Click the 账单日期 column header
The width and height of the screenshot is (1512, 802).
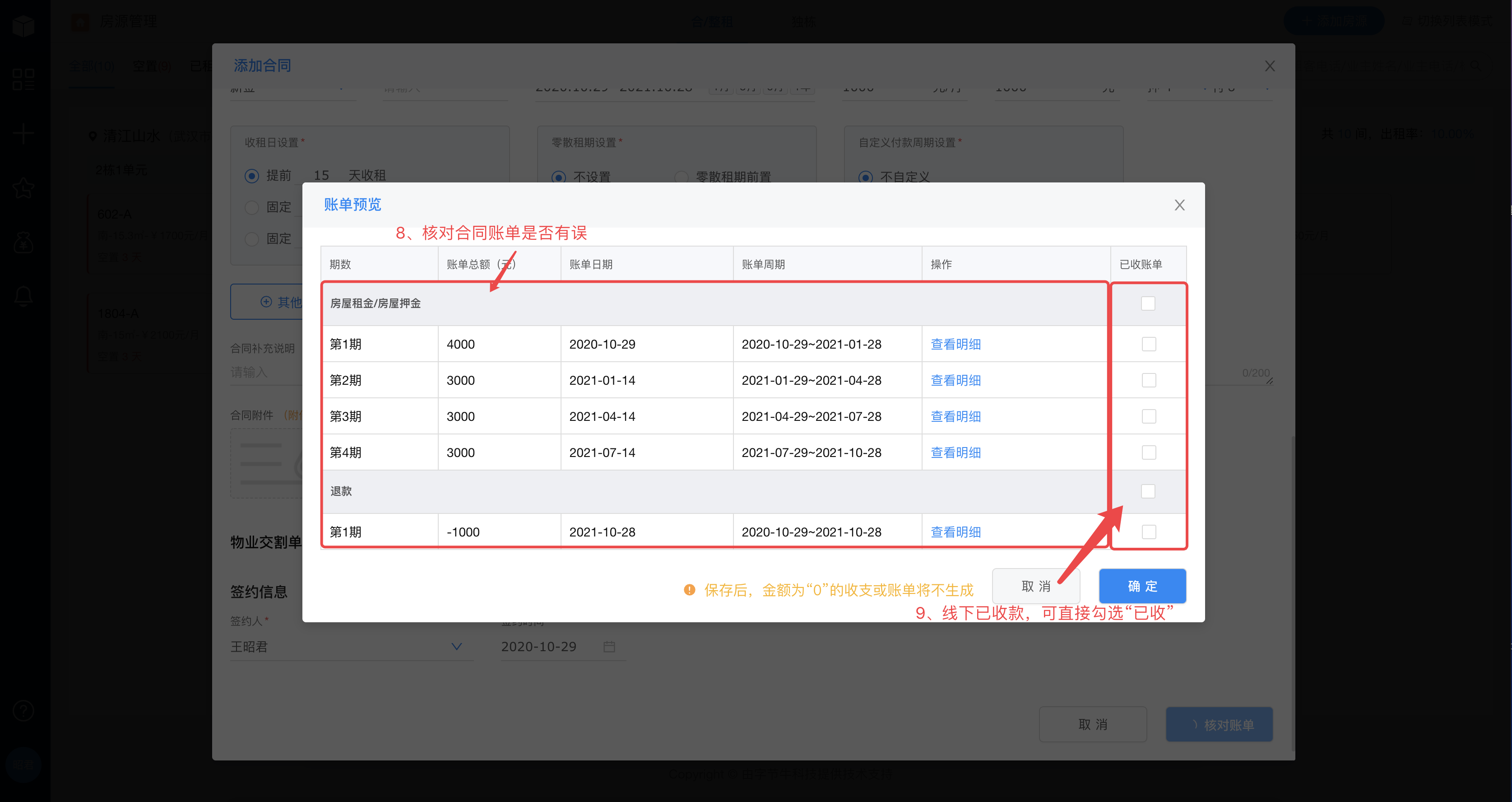pyautogui.click(x=647, y=264)
